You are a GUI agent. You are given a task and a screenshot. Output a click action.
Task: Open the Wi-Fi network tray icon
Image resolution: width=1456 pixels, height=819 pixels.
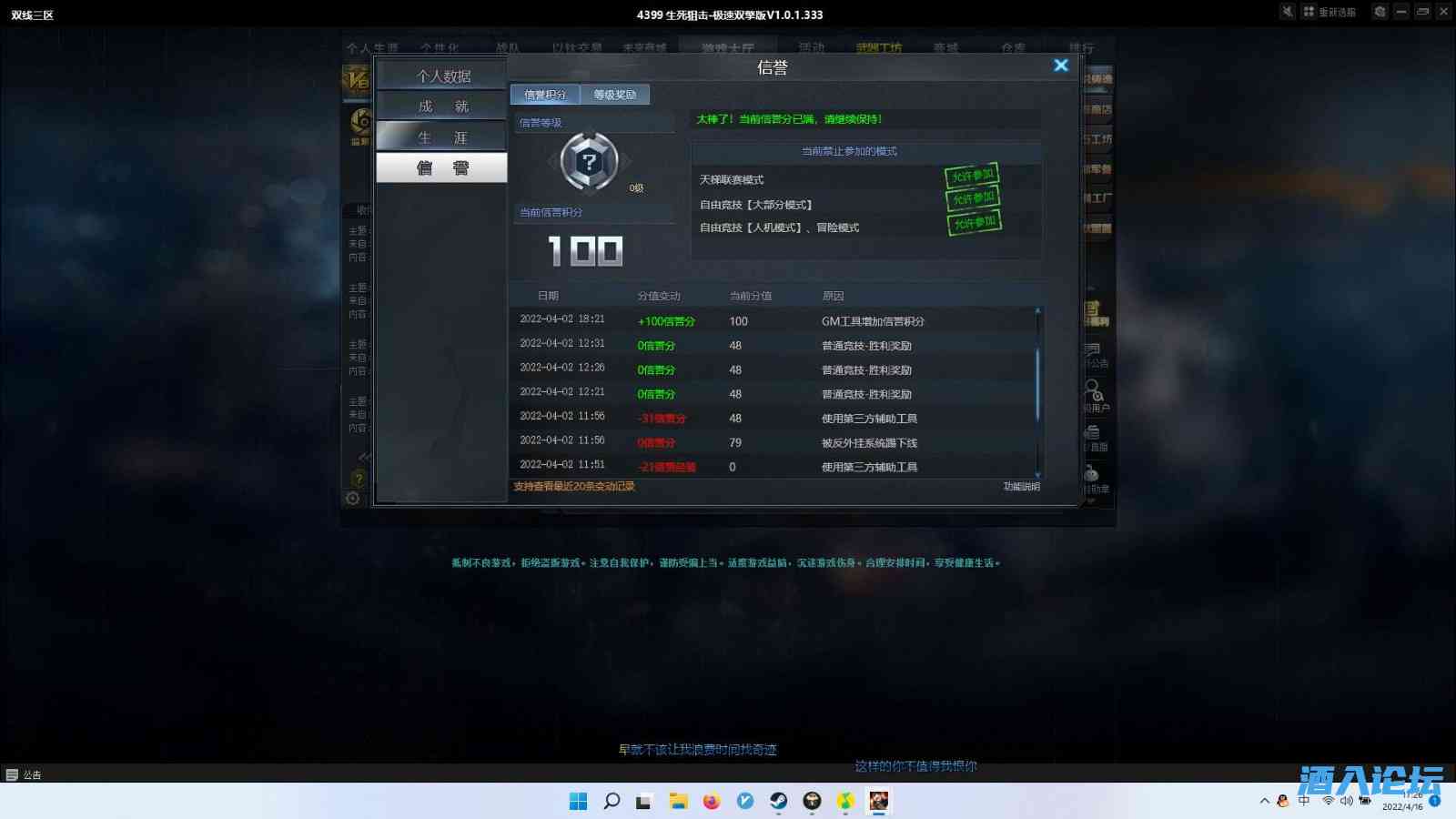click(x=1328, y=801)
